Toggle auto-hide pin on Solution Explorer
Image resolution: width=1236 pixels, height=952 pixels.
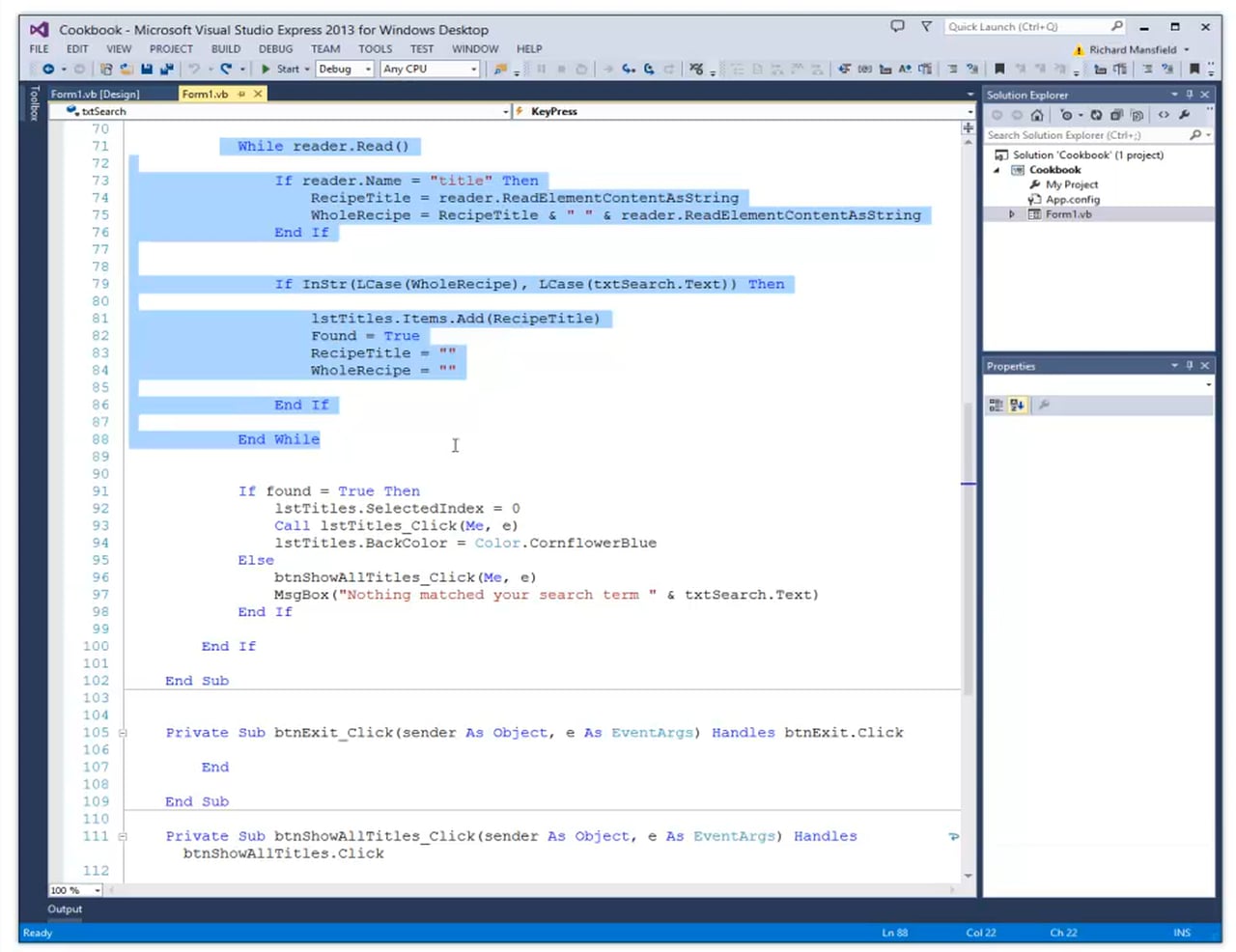(1189, 95)
